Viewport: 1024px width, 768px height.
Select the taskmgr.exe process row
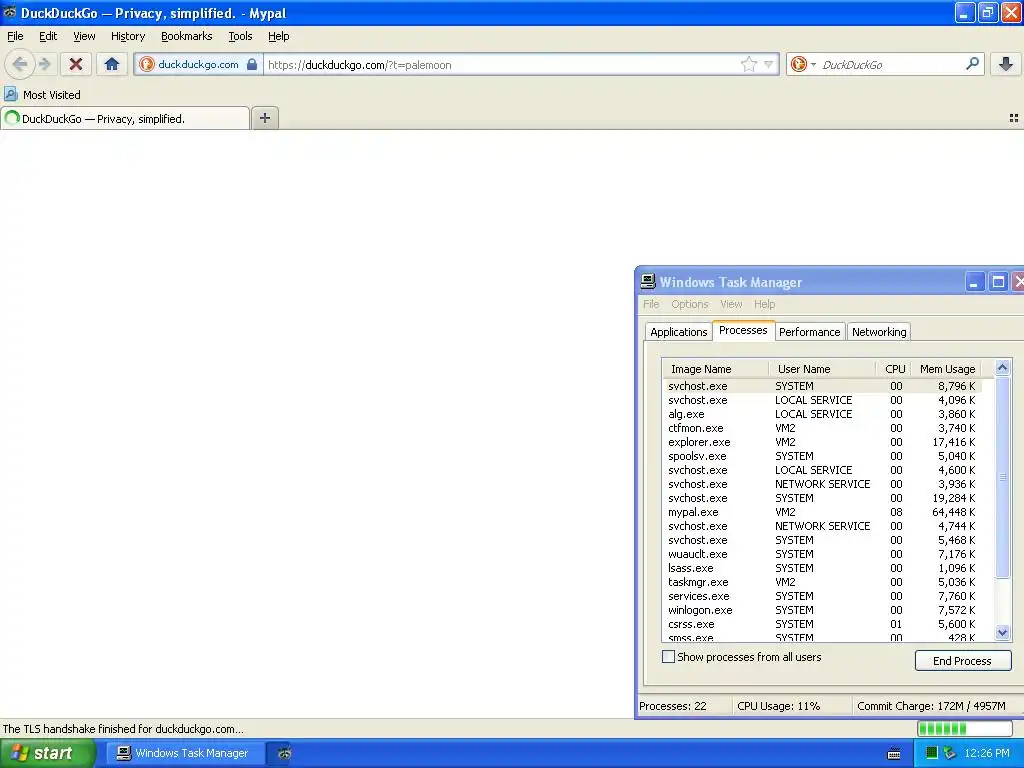pyautogui.click(x=822, y=582)
